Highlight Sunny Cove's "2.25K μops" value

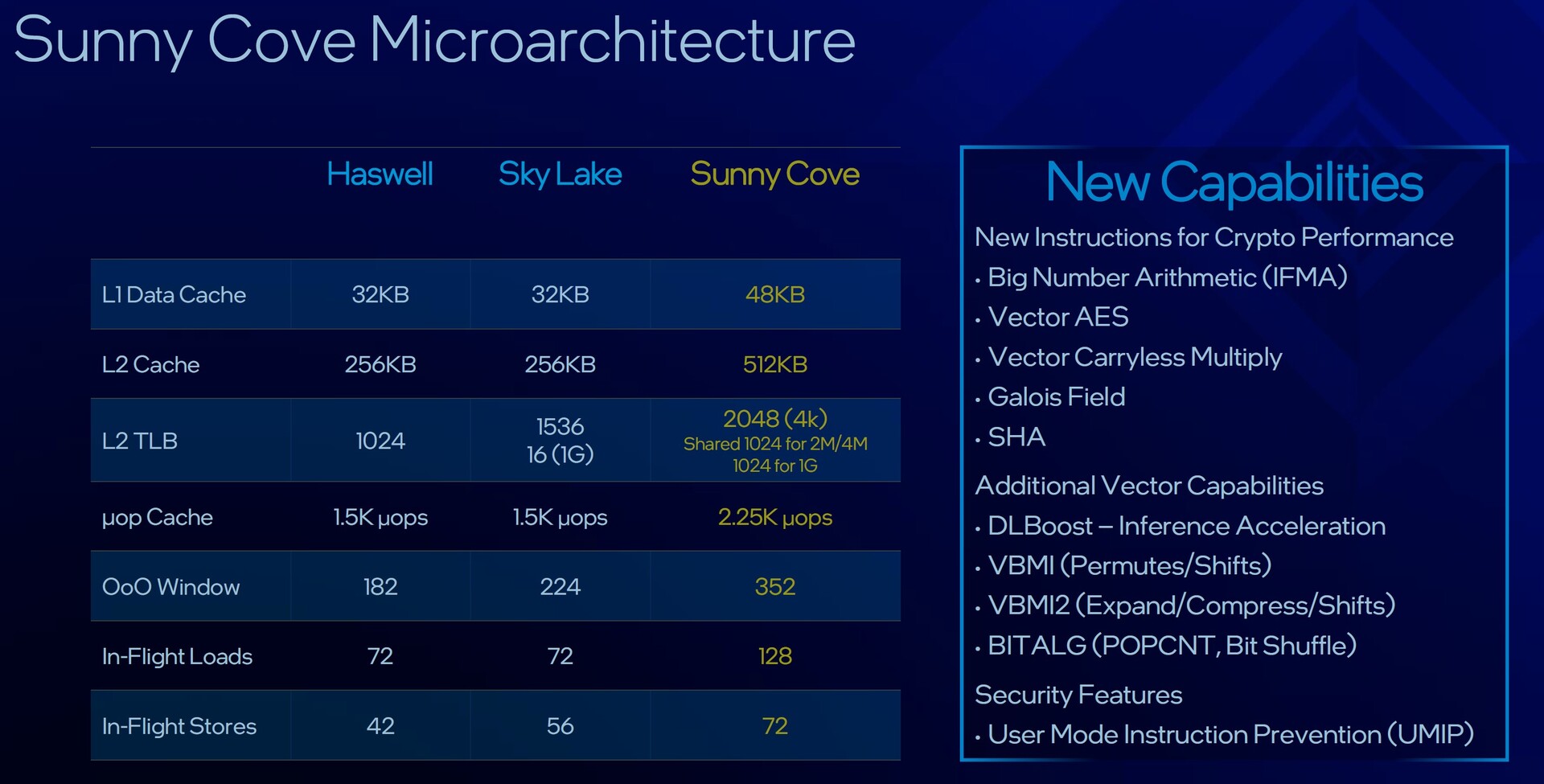pos(775,517)
